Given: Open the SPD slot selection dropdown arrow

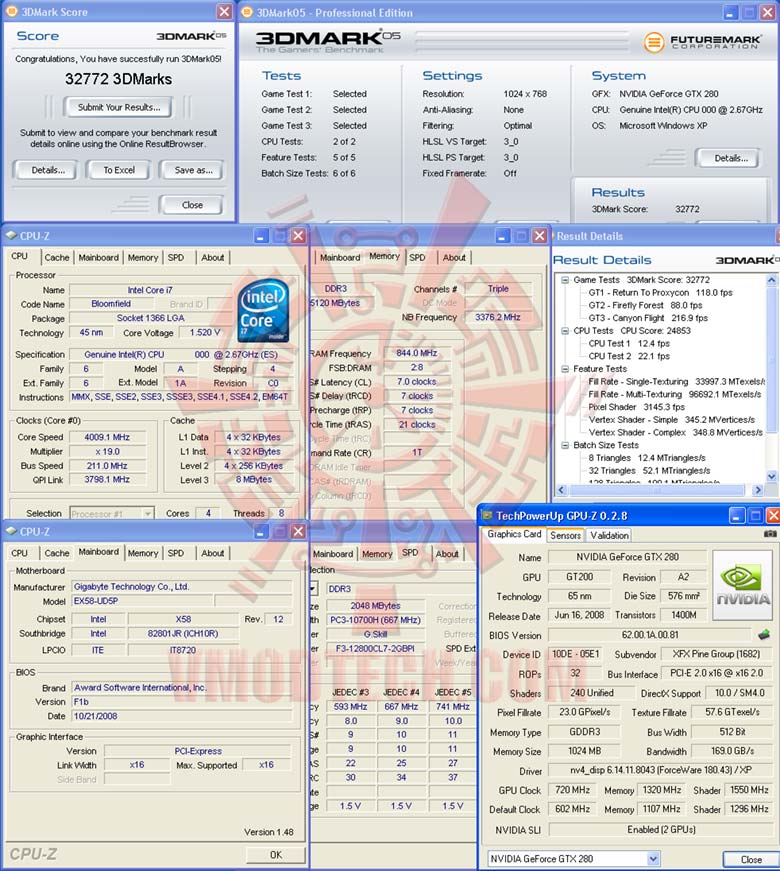Looking at the screenshot, I should pyautogui.click(x=314, y=588).
